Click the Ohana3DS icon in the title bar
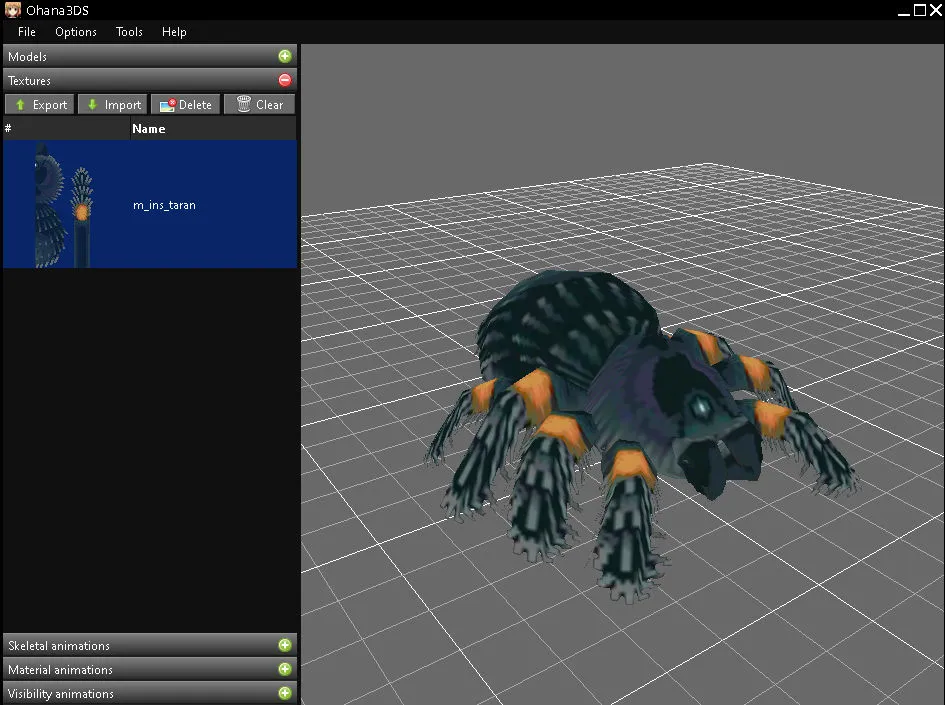This screenshot has width=945, height=705. [11, 9]
